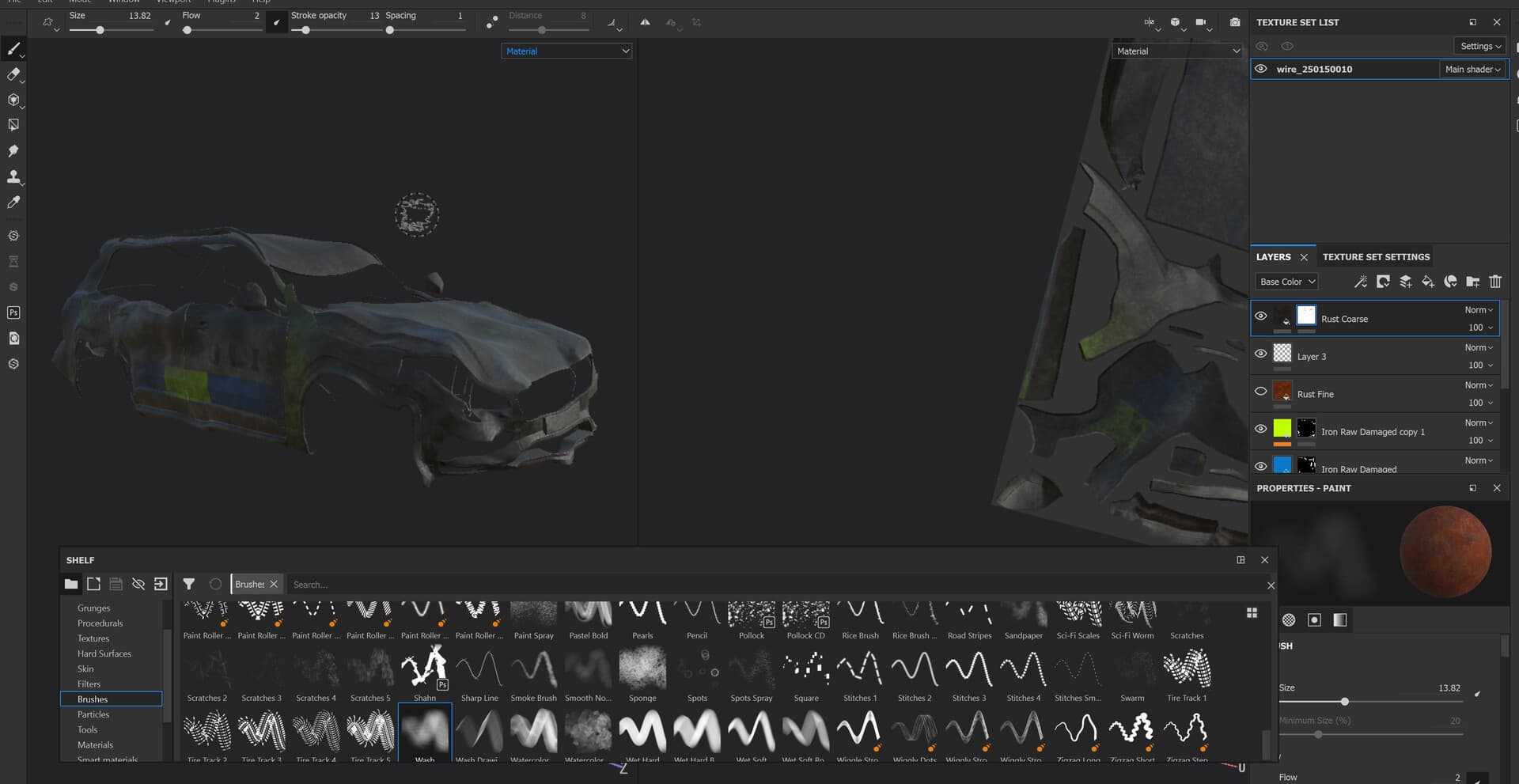Image resolution: width=1519 pixels, height=784 pixels.
Task: Hide Layer 3 with its eye icon
Action: [x=1261, y=354]
